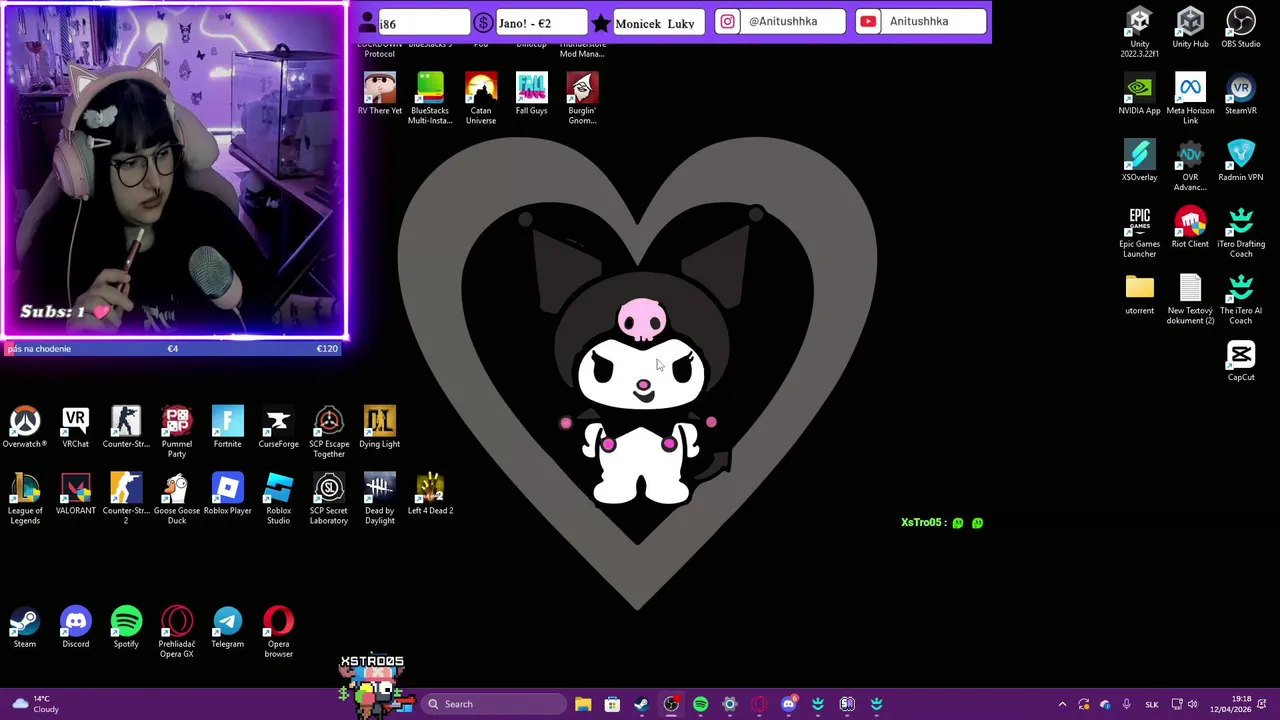Open the network tray icon
Screen dimensions: 1280x720
pyautogui.click(x=1177, y=704)
